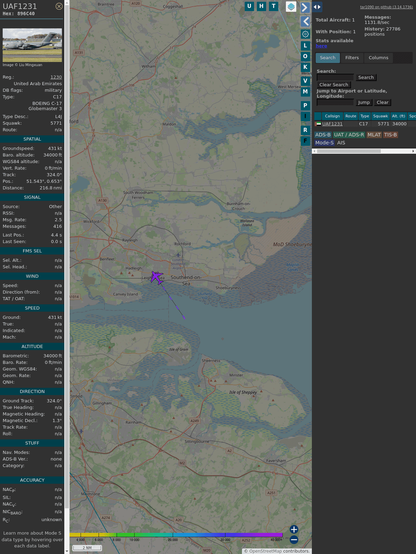Click the left-pointing chevron map button

pyautogui.click(x=305, y=21)
